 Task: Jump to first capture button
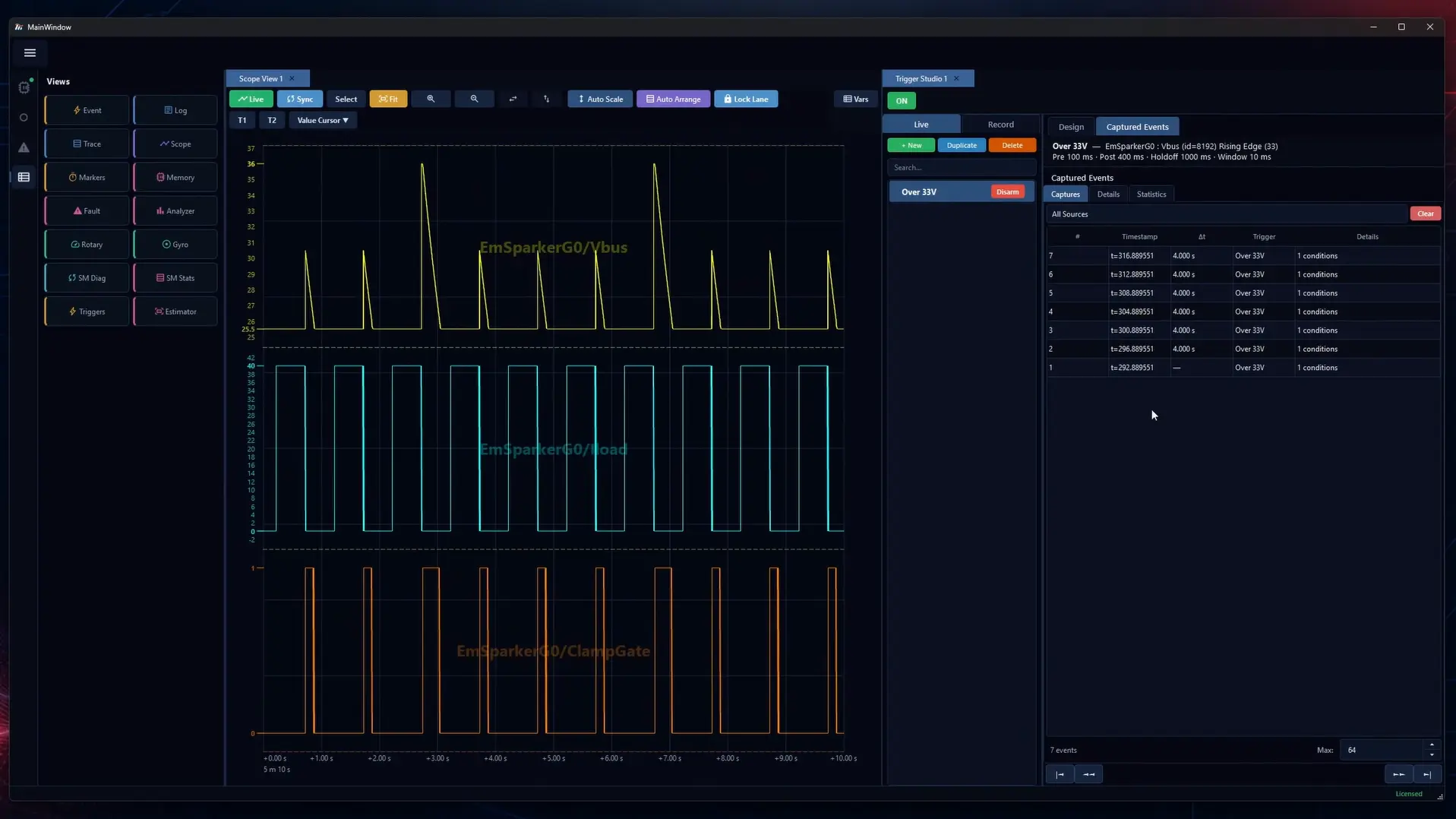(x=1060, y=774)
